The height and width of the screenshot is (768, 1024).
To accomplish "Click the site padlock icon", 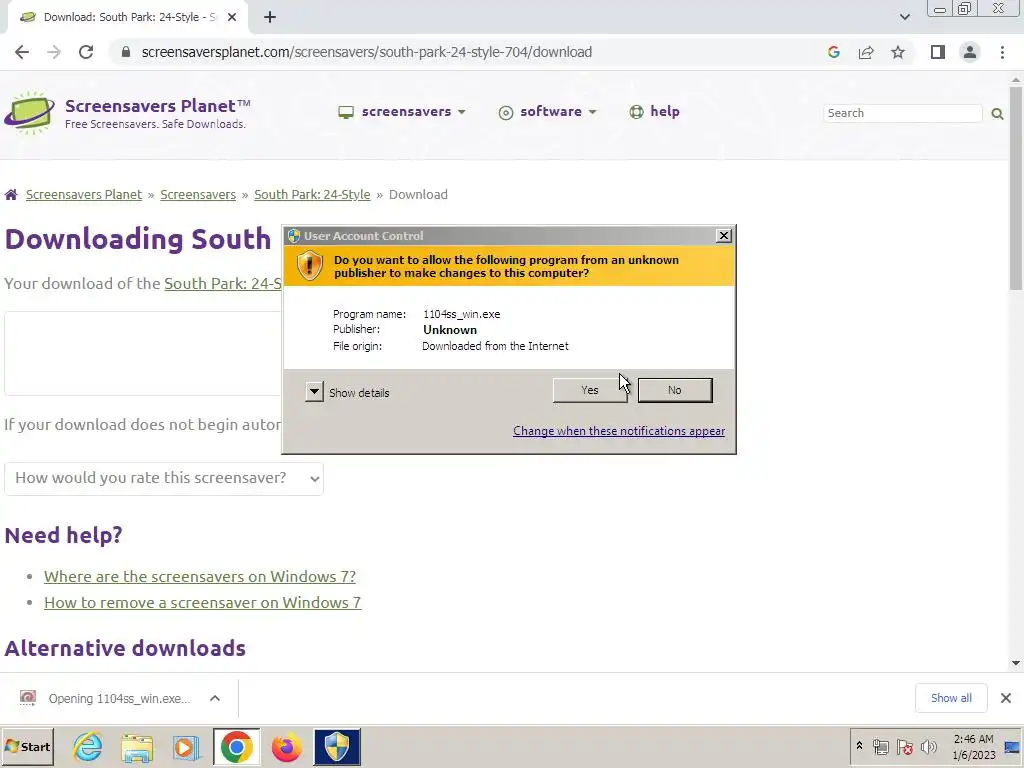I will coord(126,52).
